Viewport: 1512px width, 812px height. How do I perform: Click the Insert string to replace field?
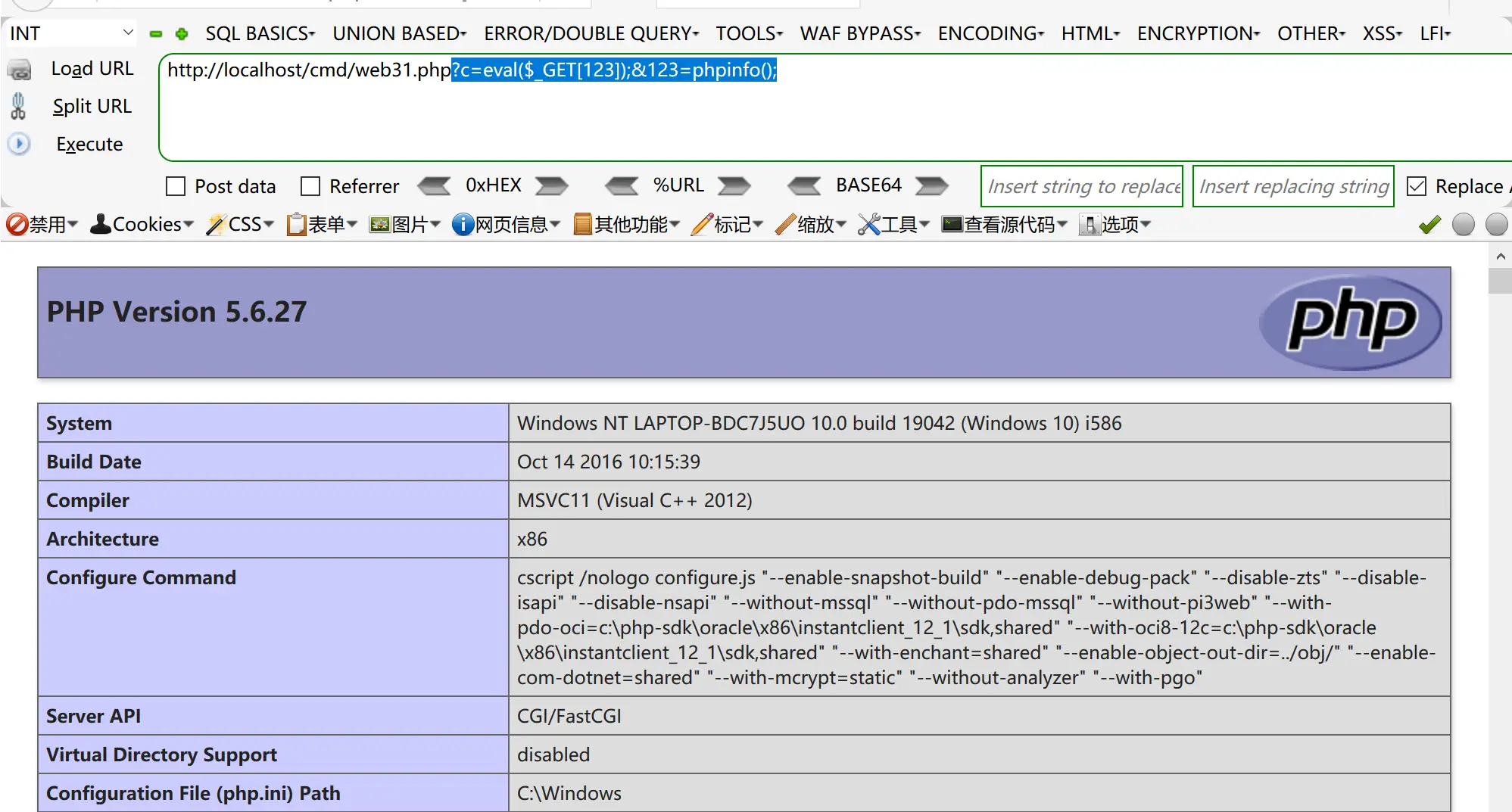coord(1081,186)
